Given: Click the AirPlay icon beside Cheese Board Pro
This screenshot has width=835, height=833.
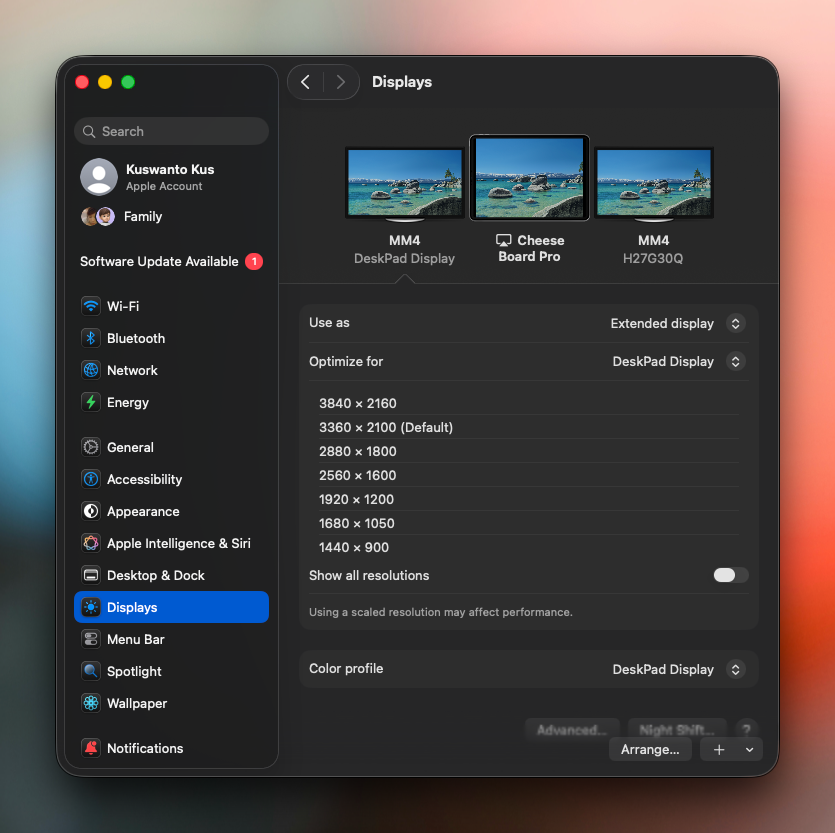Looking at the screenshot, I should tap(503, 240).
